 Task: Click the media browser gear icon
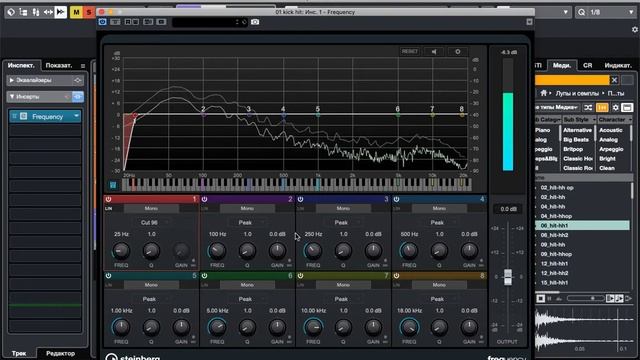click(x=616, y=107)
